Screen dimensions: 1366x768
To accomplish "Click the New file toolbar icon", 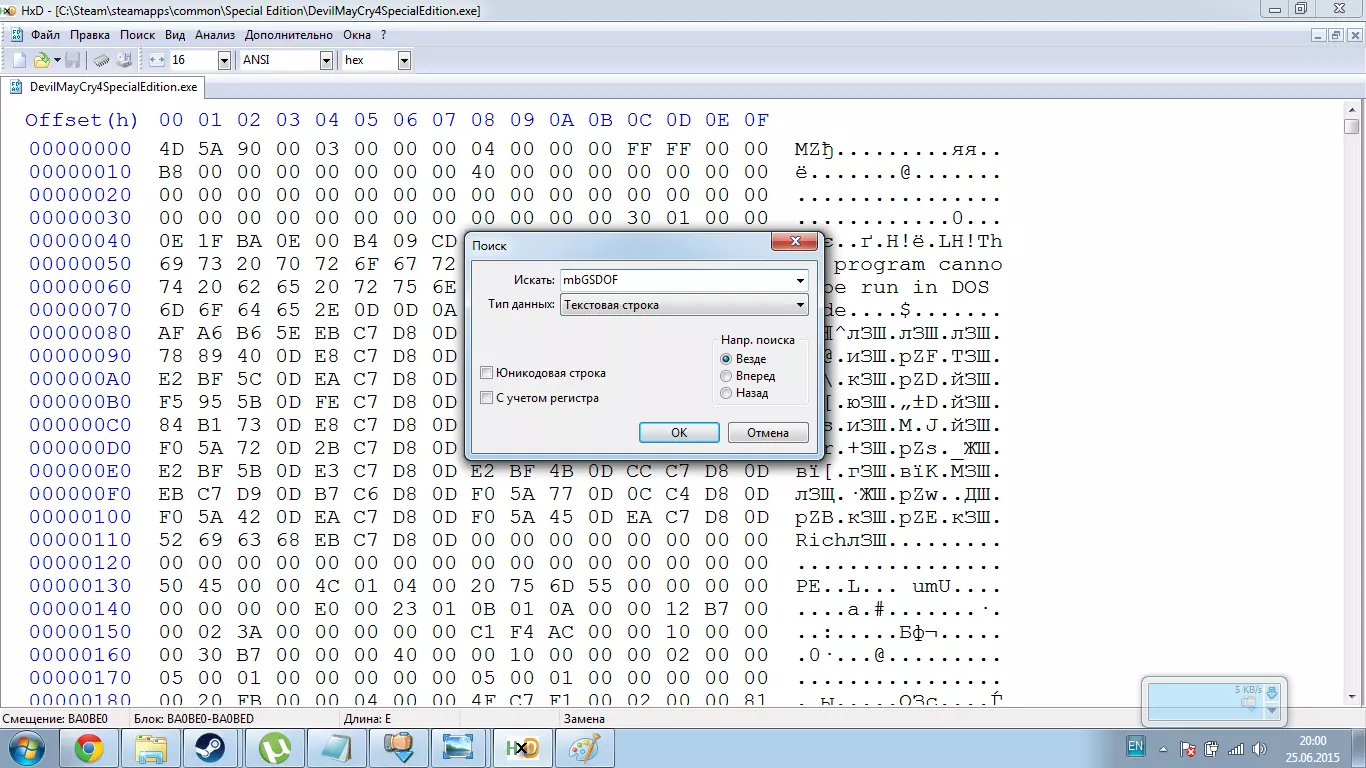I will tap(18, 60).
